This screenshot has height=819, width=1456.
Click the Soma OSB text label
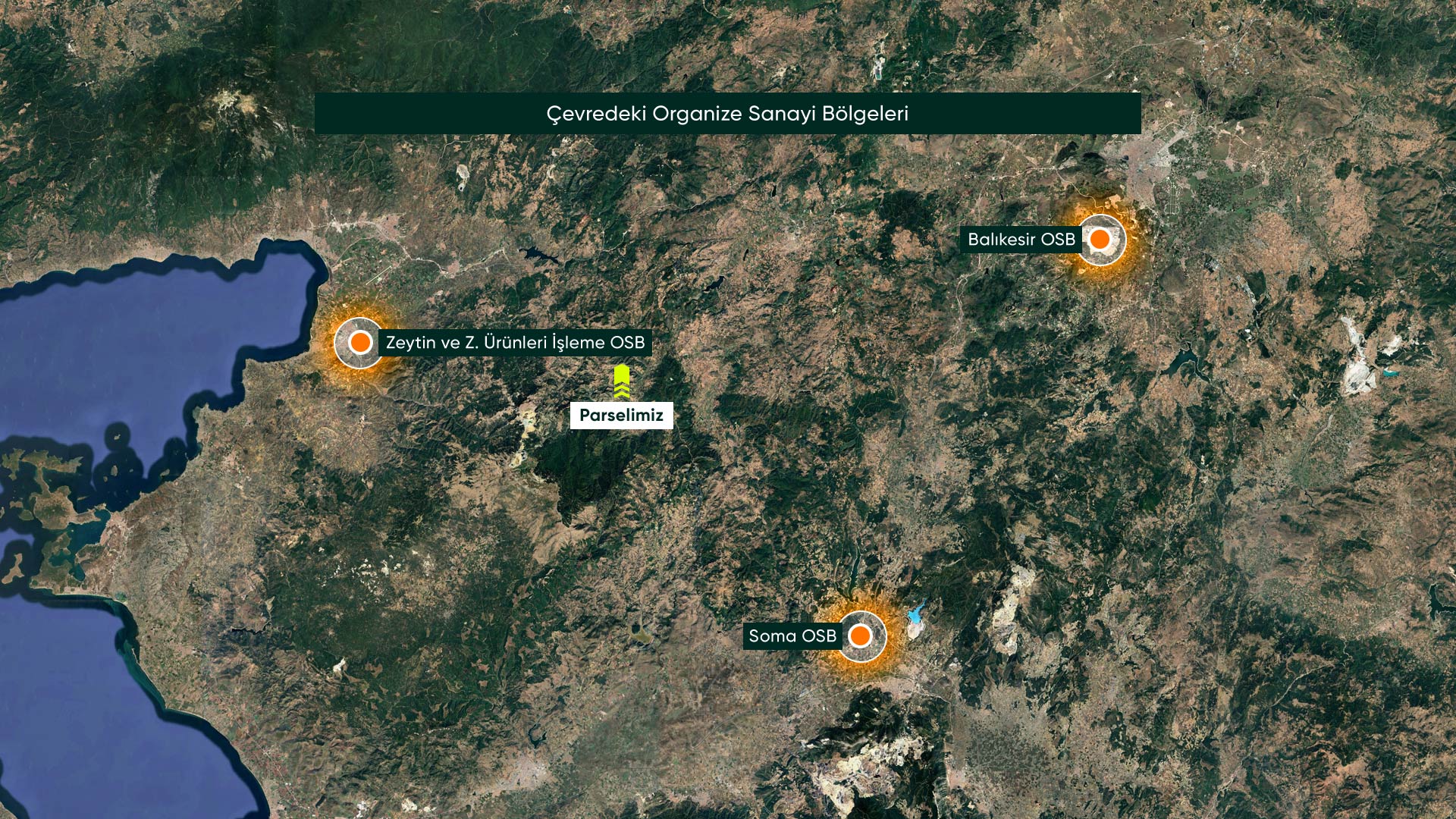(x=792, y=635)
